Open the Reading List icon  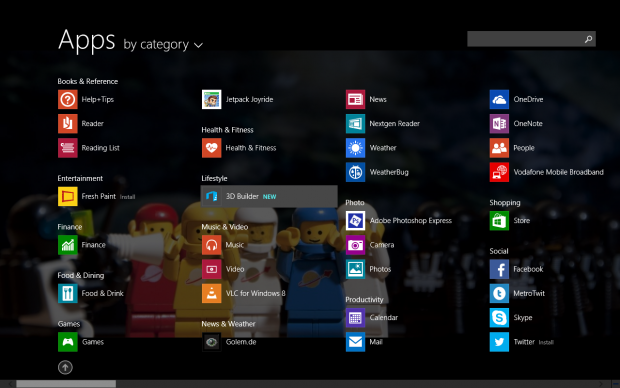(68, 148)
